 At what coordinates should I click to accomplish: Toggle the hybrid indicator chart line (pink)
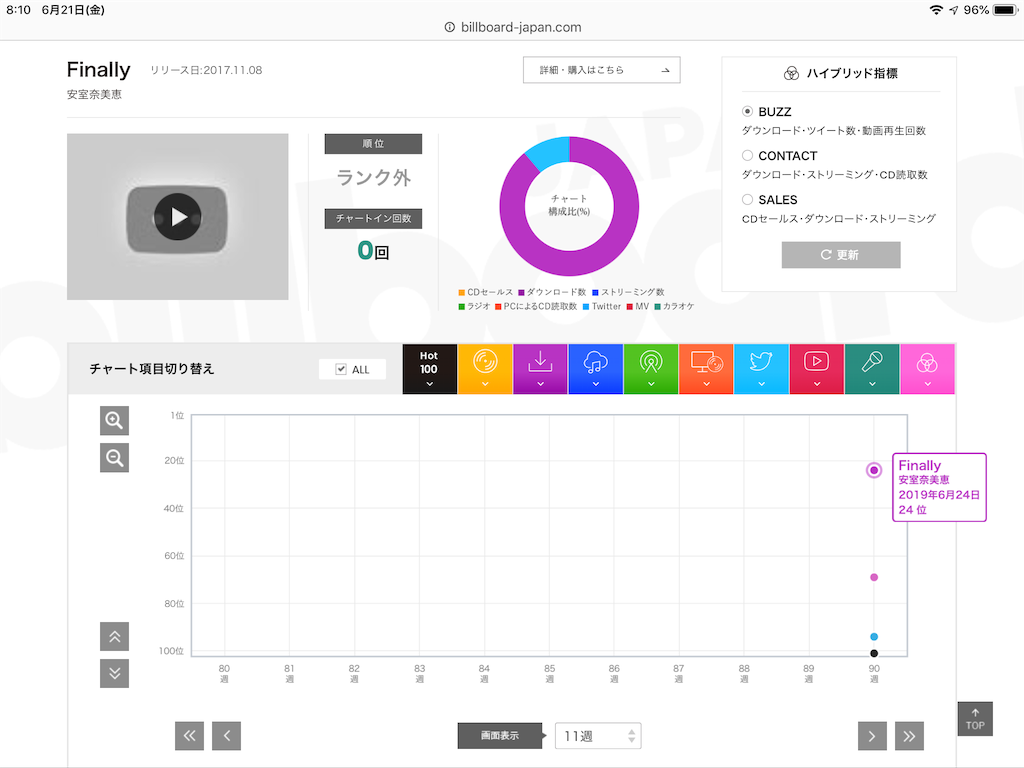[x=927, y=369]
